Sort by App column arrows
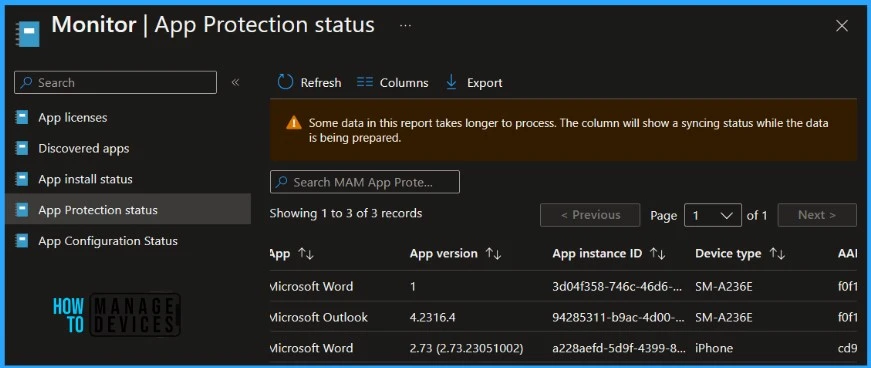Image resolution: width=871 pixels, height=368 pixels. coord(306,253)
